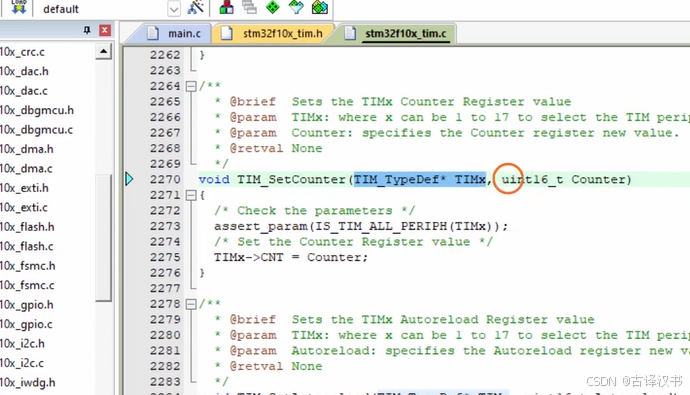
Task: Click '/* Set the Counter Register value */' comment
Action: (353, 242)
